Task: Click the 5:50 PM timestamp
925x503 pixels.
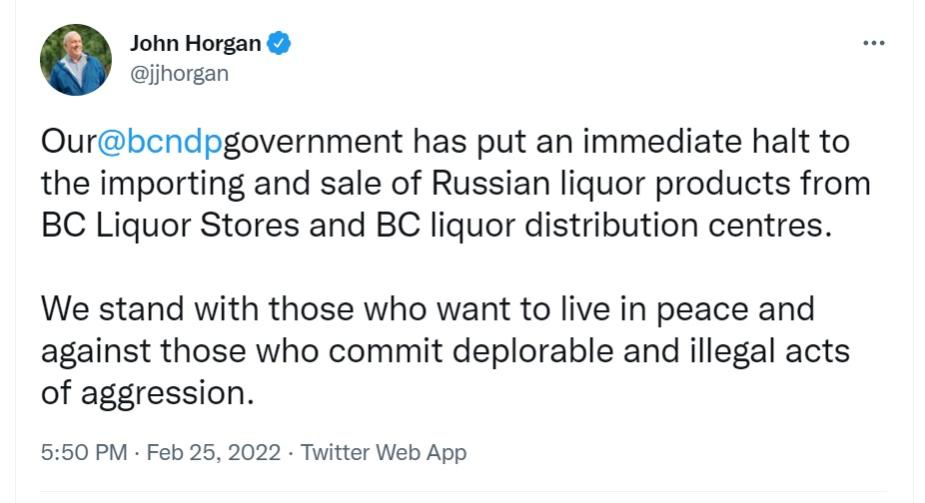Action: pyautogui.click(x=83, y=452)
